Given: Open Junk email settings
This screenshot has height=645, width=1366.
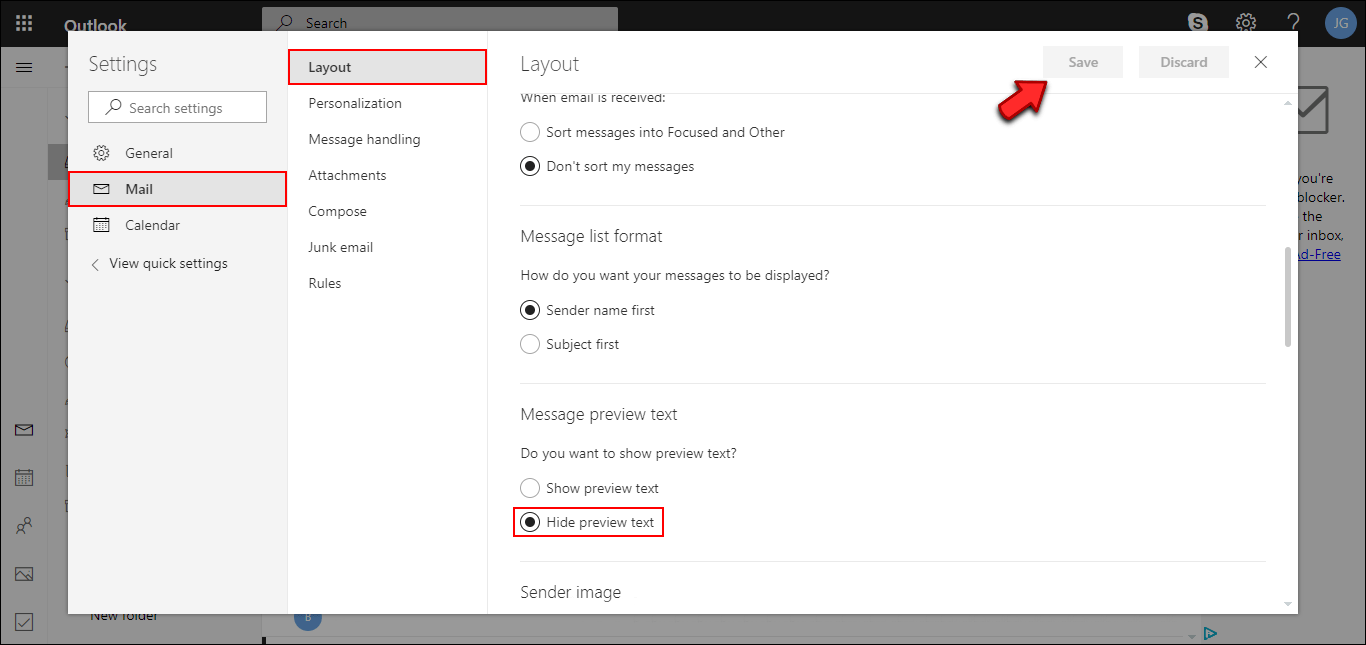Looking at the screenshot, I should click(387, 247).
